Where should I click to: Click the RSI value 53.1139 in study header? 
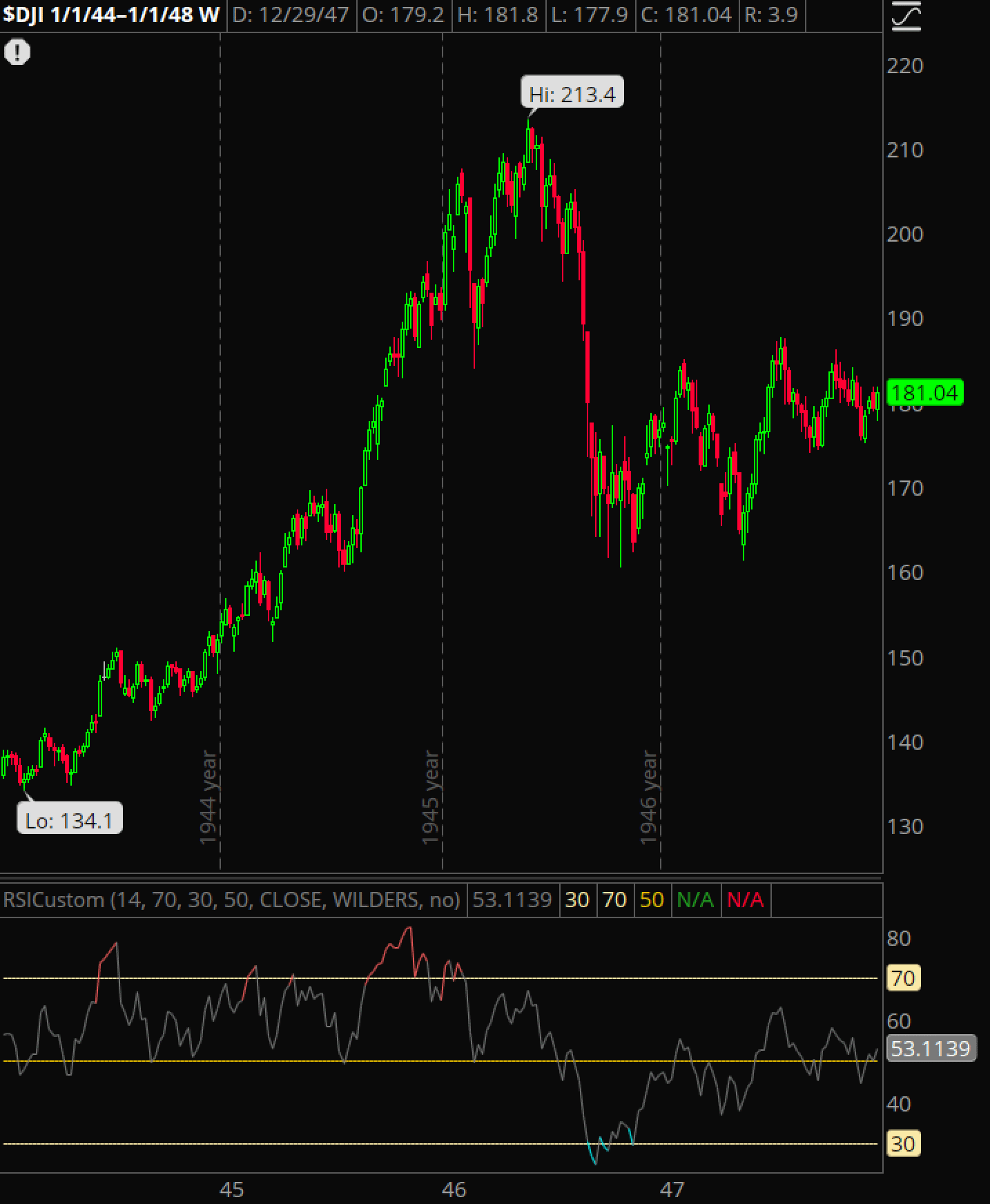click(512, 900)
